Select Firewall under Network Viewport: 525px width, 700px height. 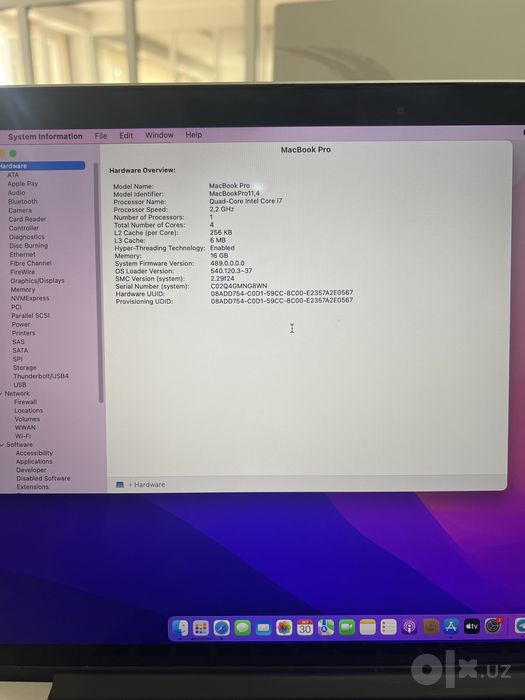(25, 402)
